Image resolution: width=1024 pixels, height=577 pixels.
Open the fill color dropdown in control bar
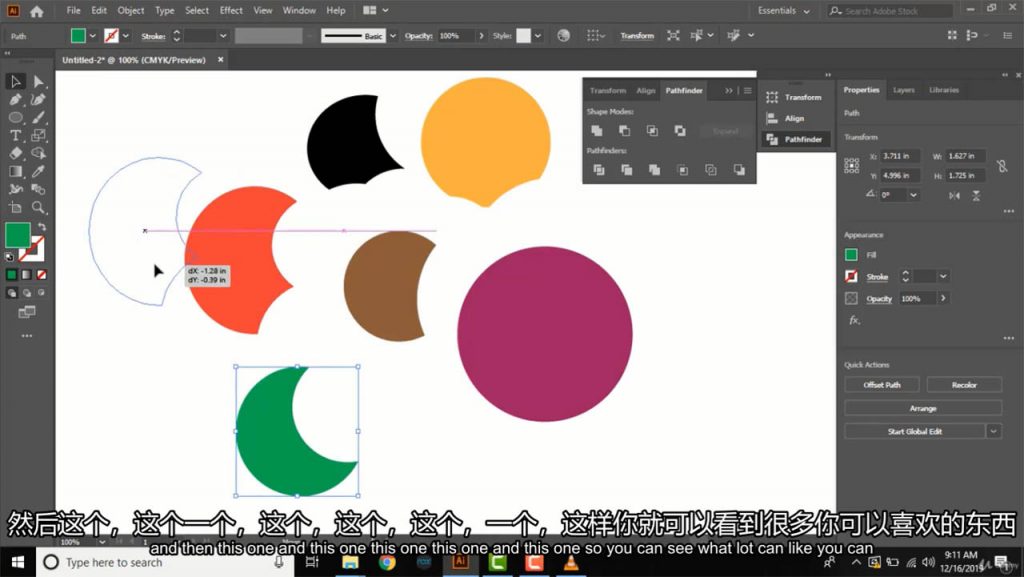click(x=93, y=36)
